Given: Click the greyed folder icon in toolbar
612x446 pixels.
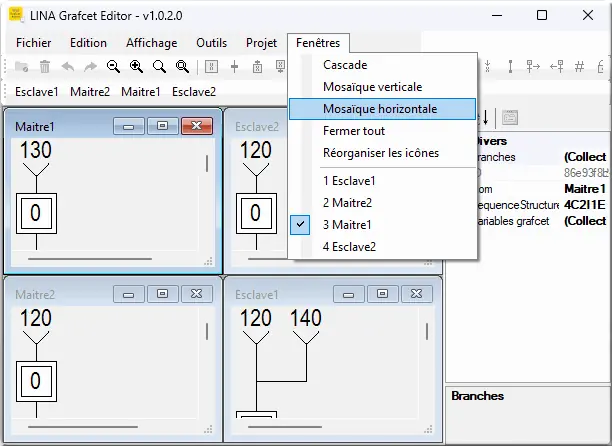Looking at the screenshot, I should pos(21,66).
